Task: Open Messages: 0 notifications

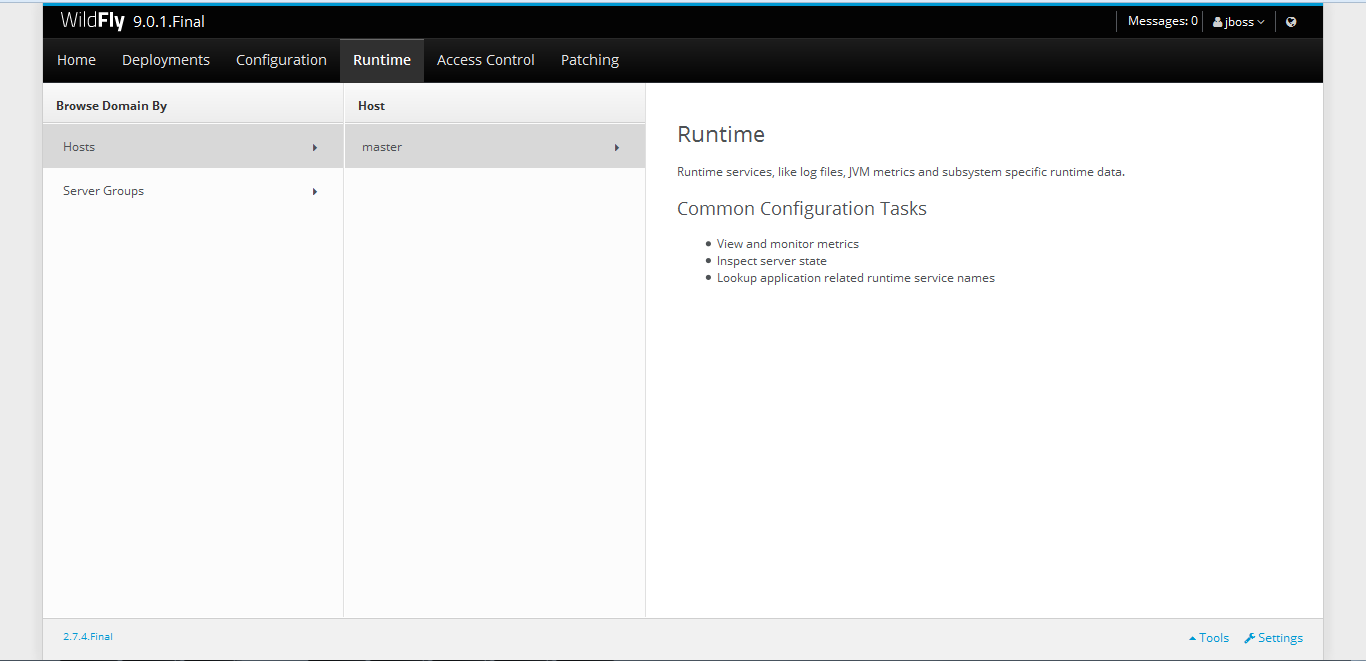Action: (x=1162, y=21)
